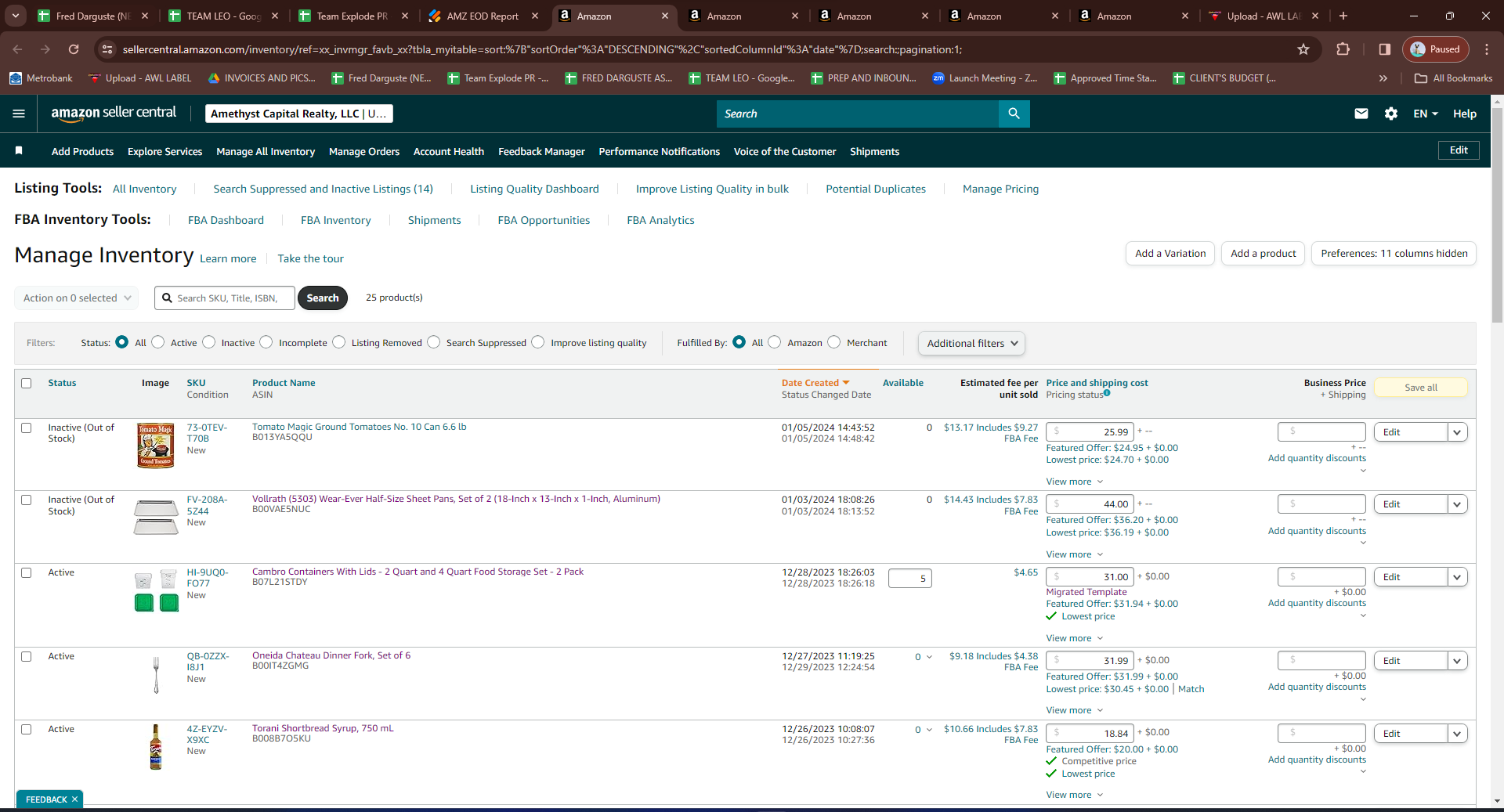Viewport: 1504px width, 812px height.
Task: Click the Add a product button
Action: pyautogui.click(x=1263, y=254)
